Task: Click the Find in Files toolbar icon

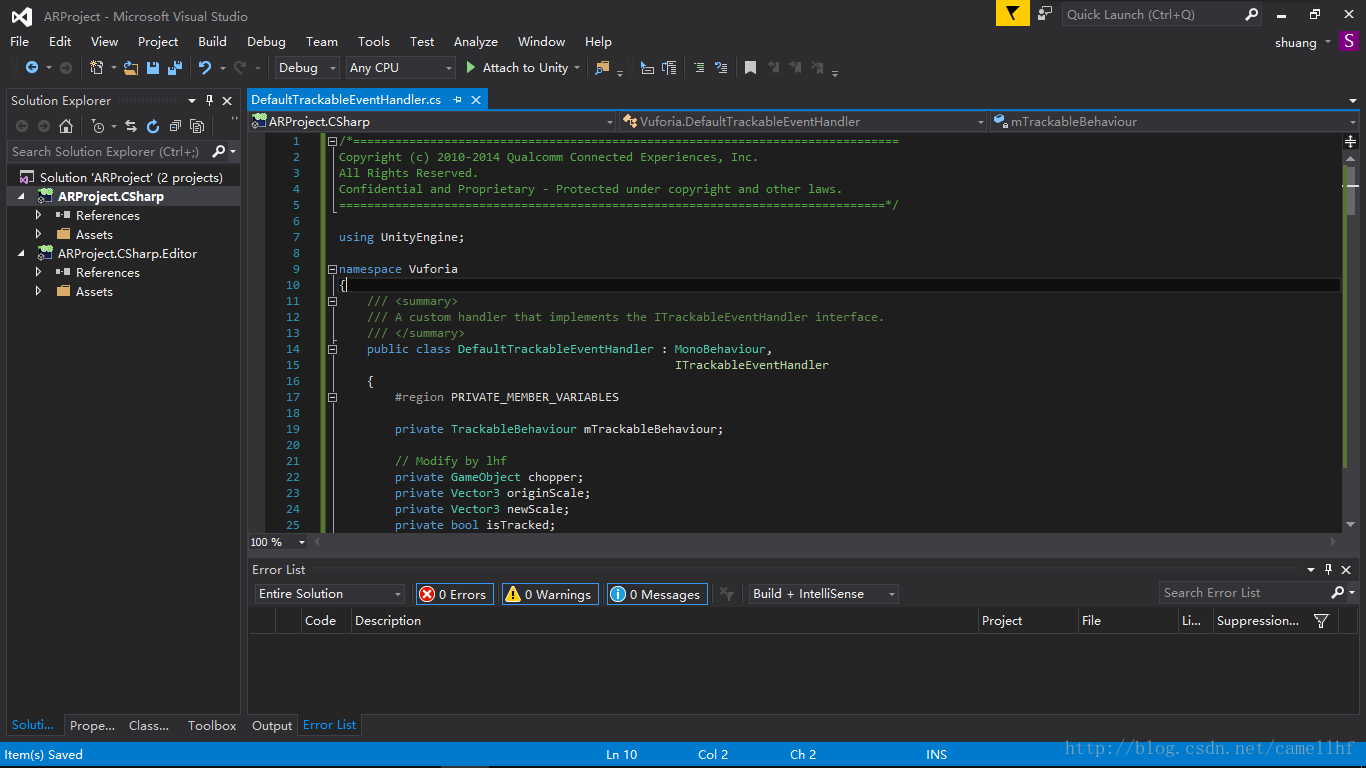Action: (x=602, y=68)
